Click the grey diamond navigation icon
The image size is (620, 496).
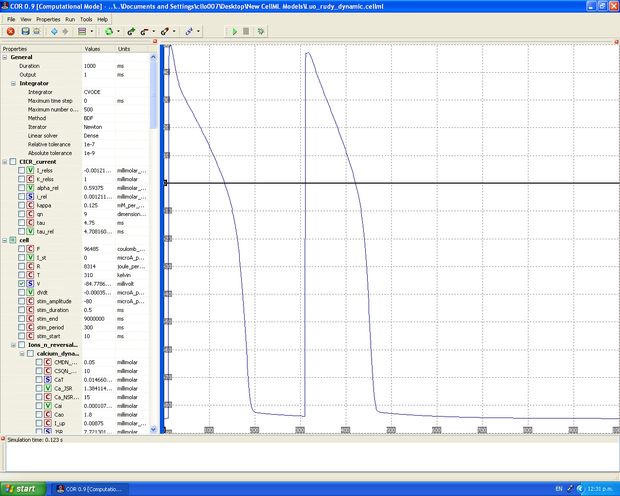(x=65, y=31)
